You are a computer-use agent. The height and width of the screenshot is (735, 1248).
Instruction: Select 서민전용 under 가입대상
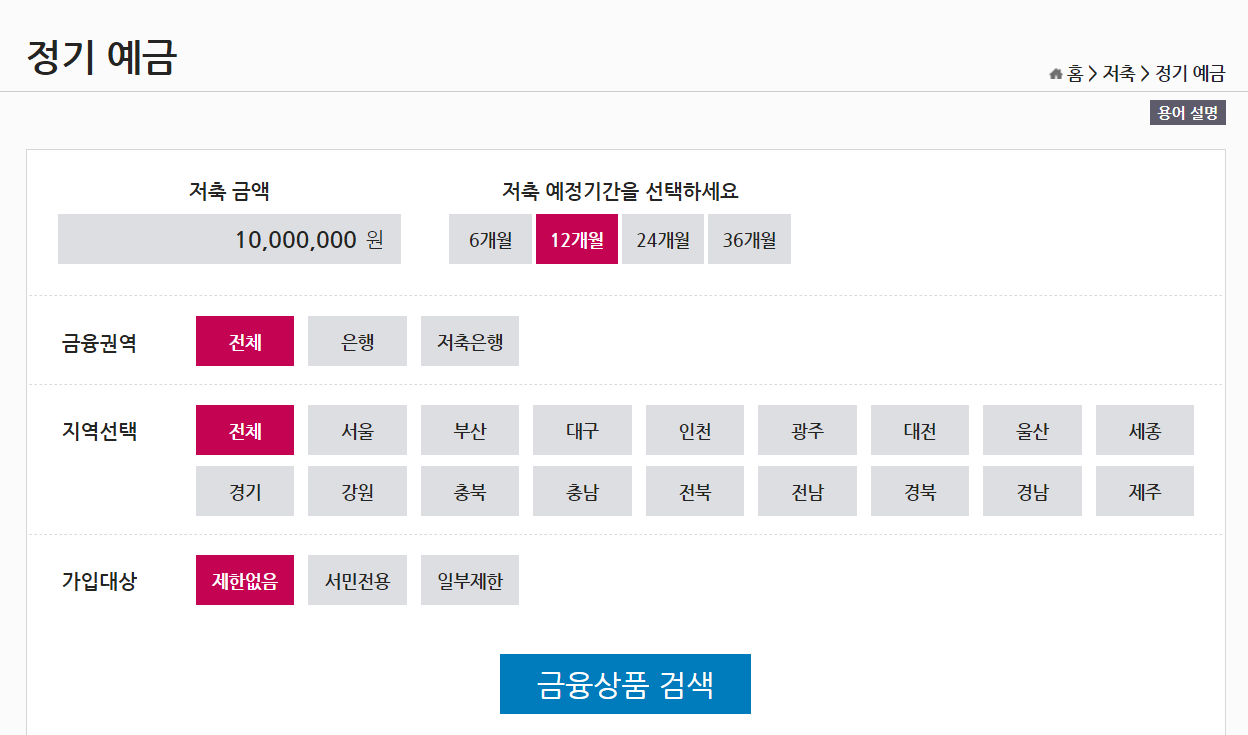(357, 580)
